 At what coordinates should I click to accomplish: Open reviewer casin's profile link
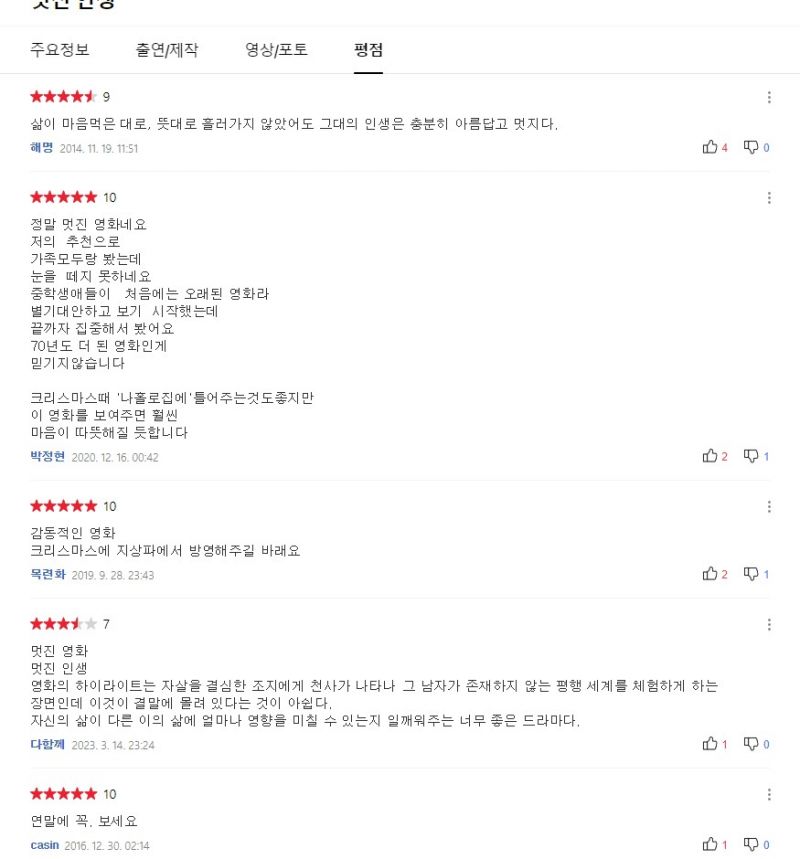(44, 845)
